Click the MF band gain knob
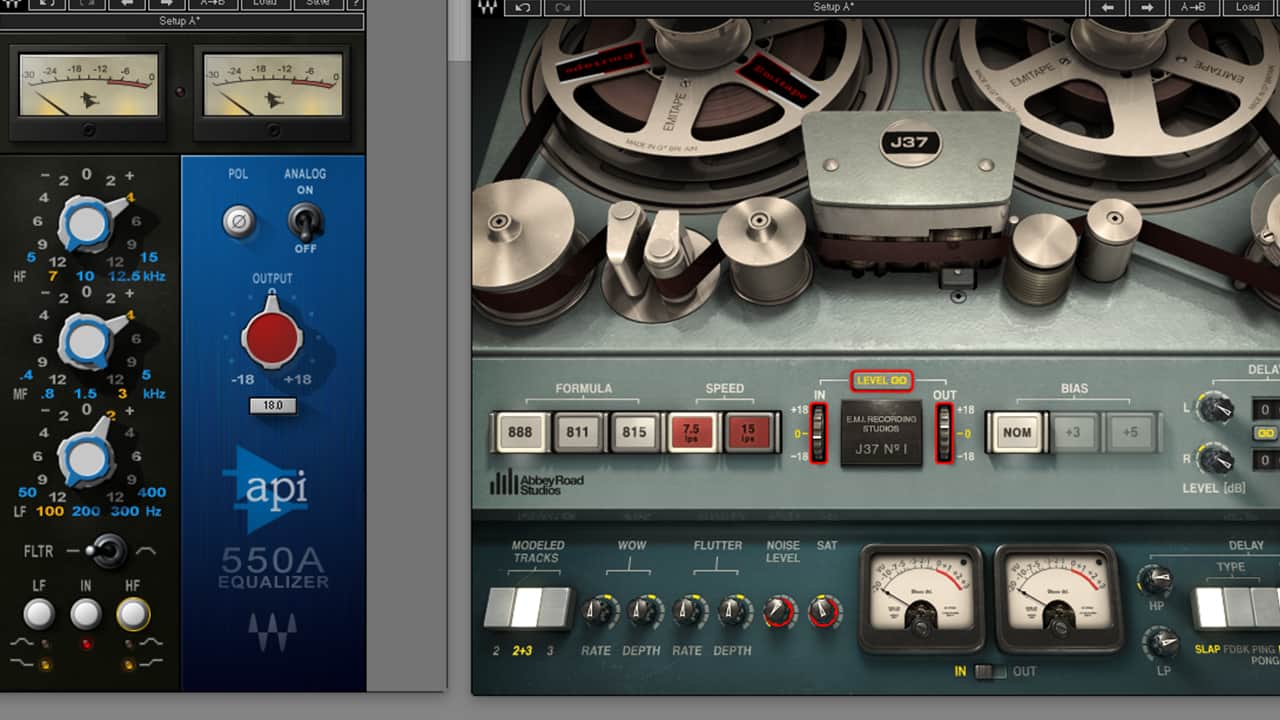The height and width of the screenshot is (720, 1280). pos(88,342)
